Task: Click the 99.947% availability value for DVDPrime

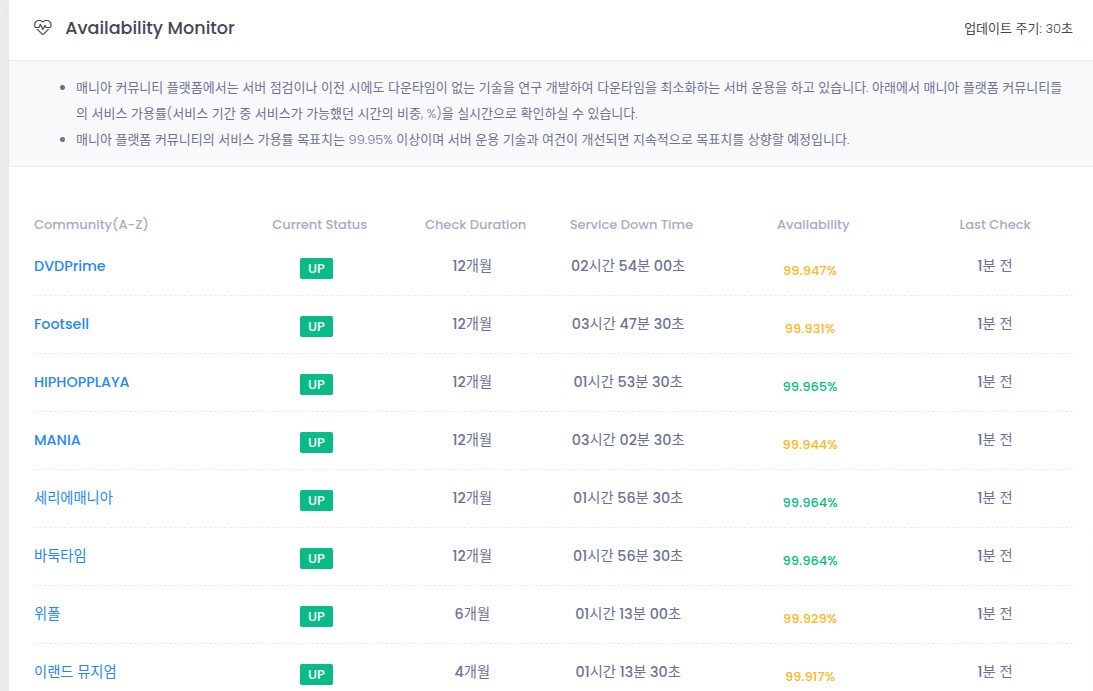Action: click(x=809, y=271)
